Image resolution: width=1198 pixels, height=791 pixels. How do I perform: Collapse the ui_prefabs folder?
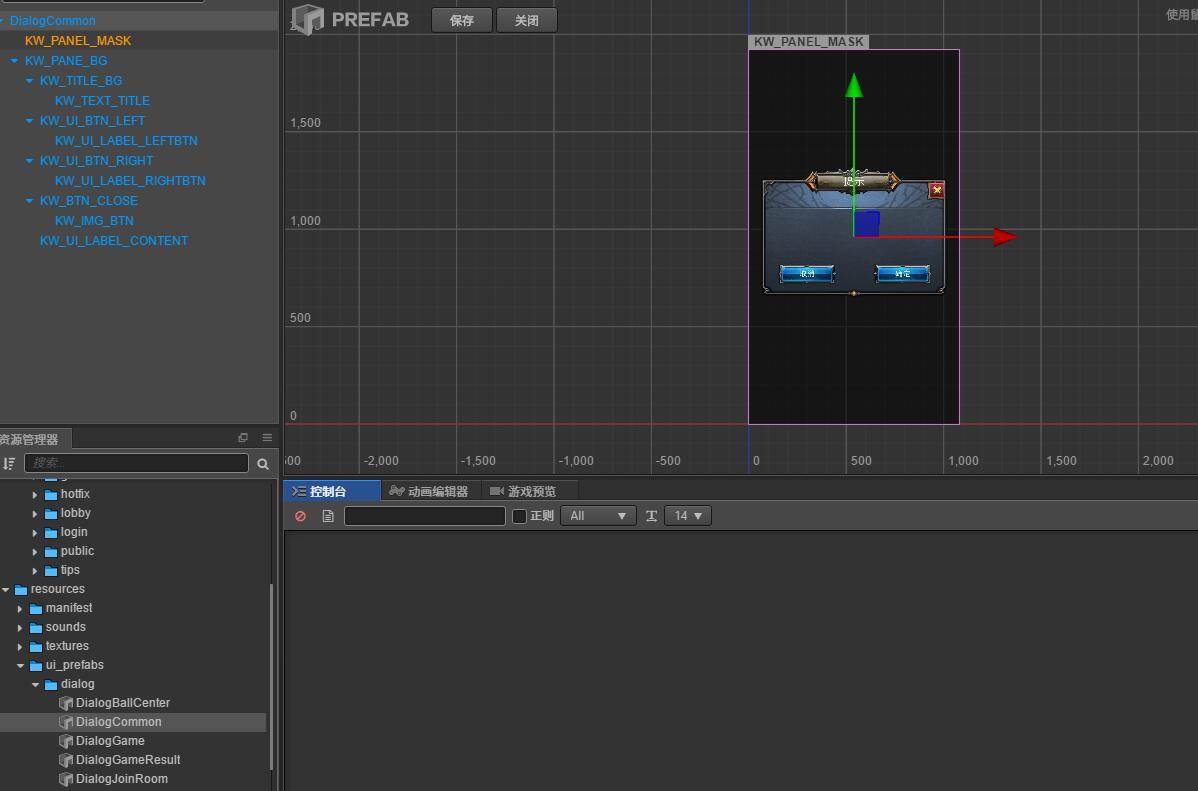point(21,666)
